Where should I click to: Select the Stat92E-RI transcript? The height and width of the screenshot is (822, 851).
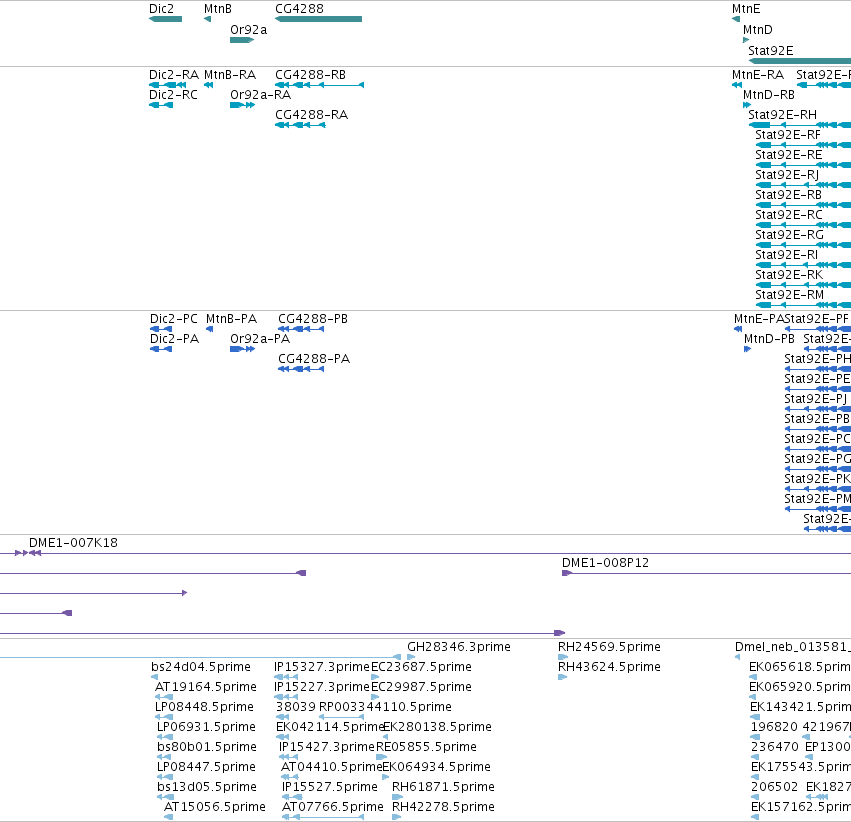803,265
